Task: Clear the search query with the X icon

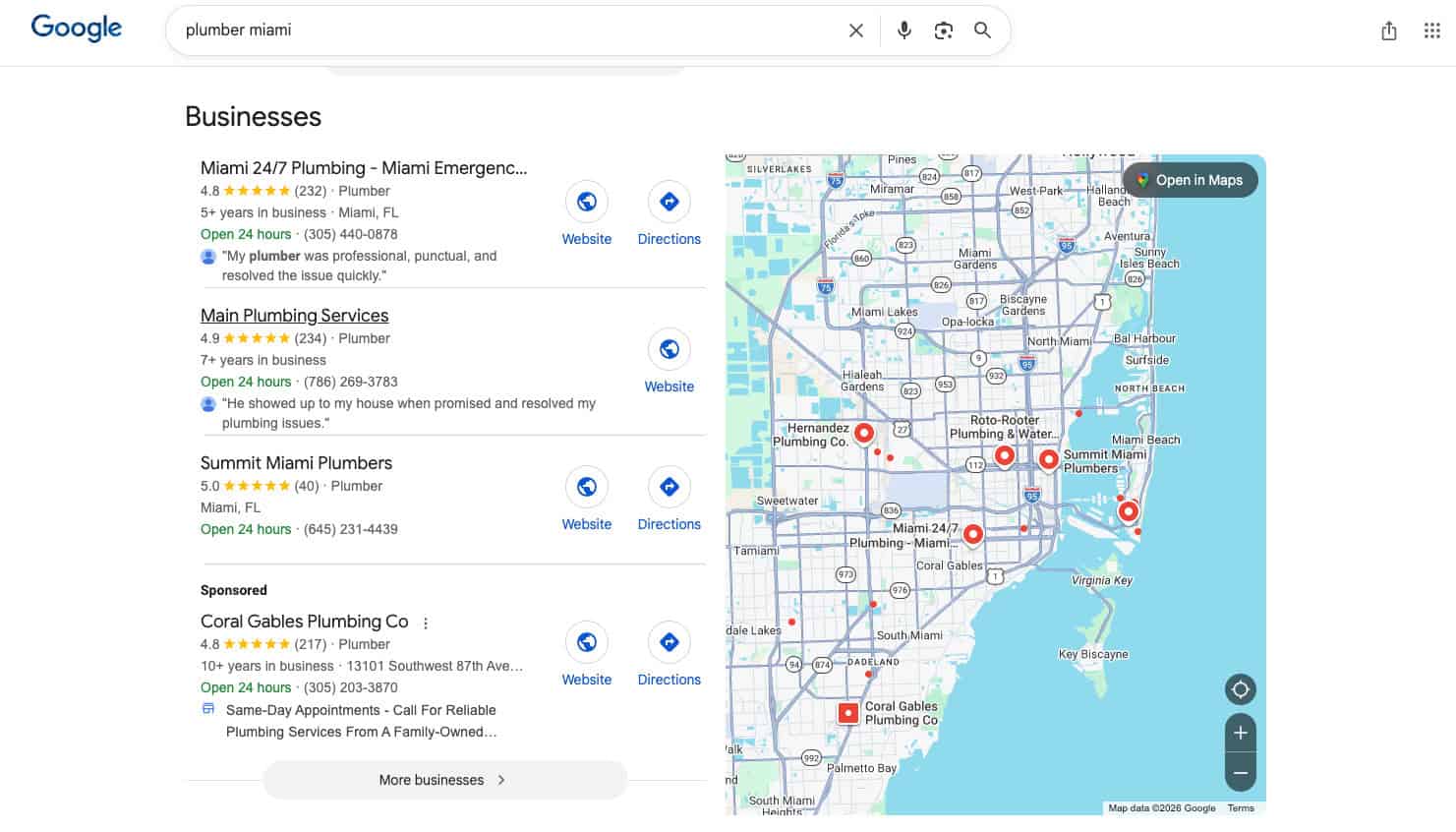Action: point(855,30)
